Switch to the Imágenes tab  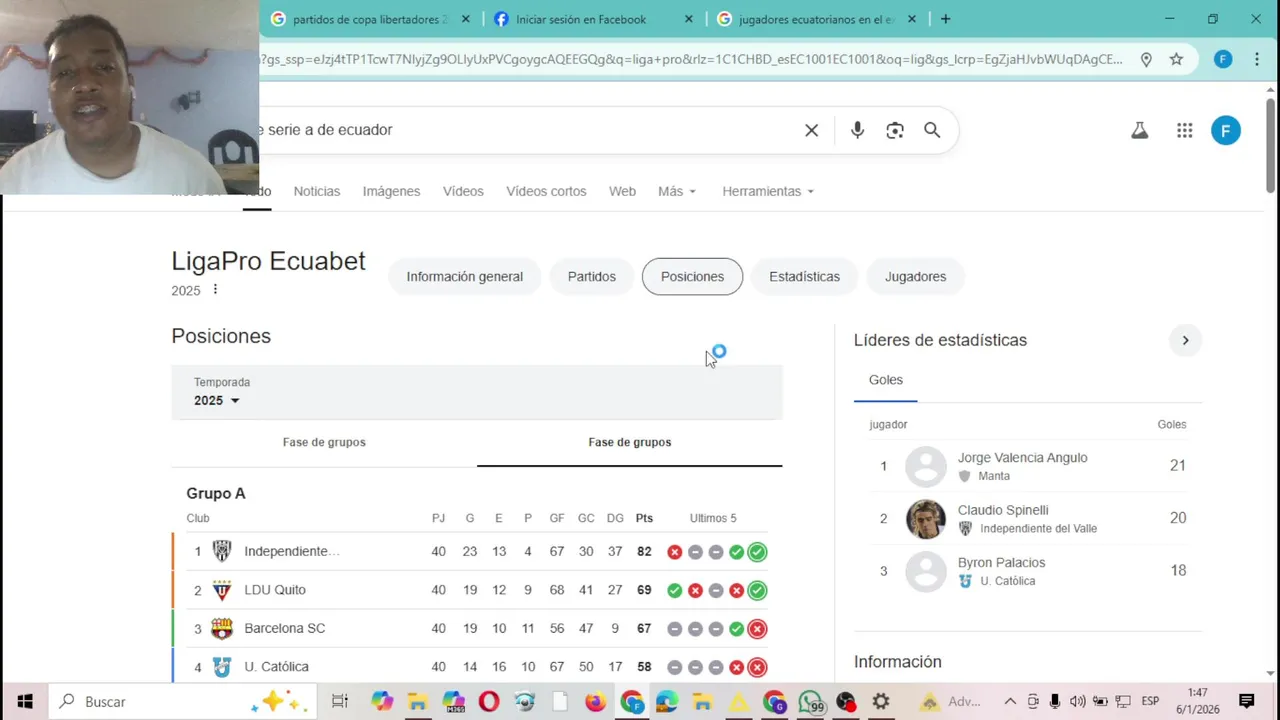click(391, 191)
